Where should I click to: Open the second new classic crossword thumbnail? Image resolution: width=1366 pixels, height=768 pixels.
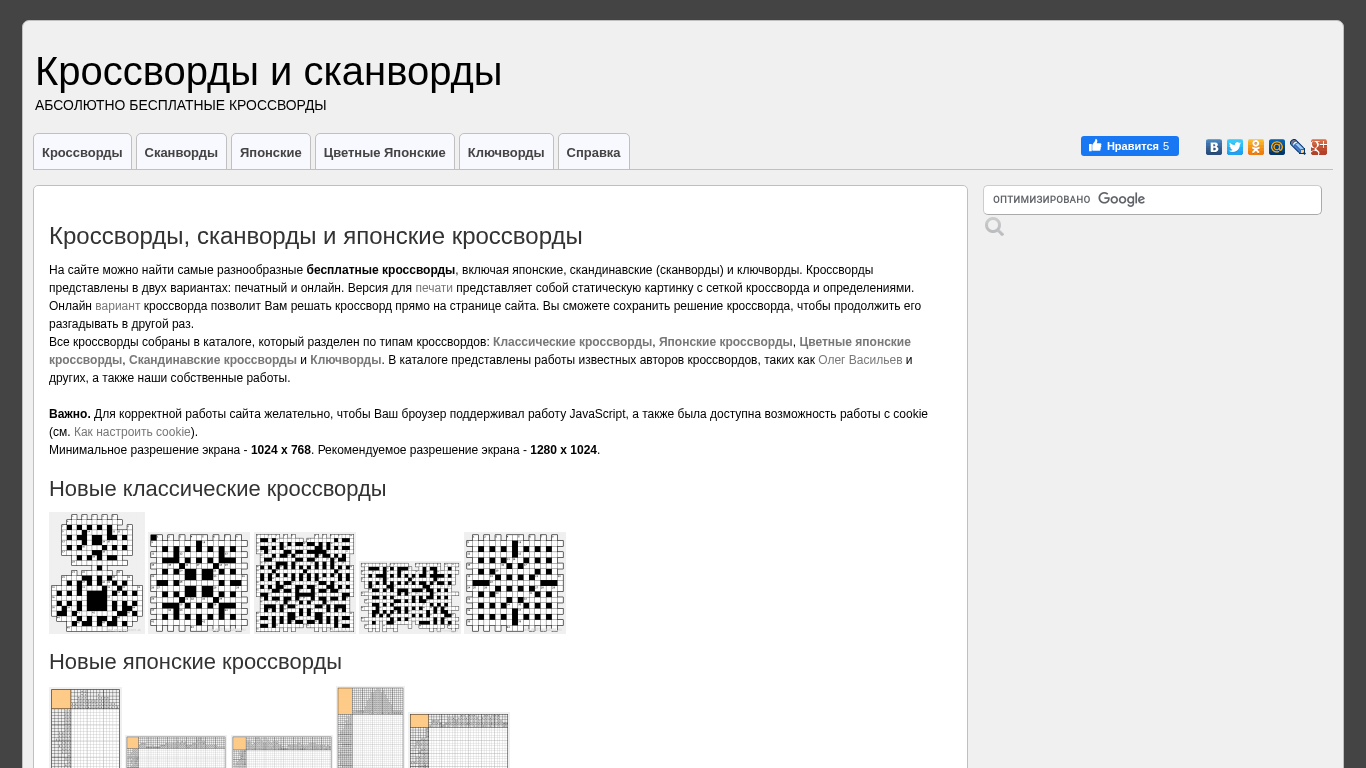(x=199, y=583)
